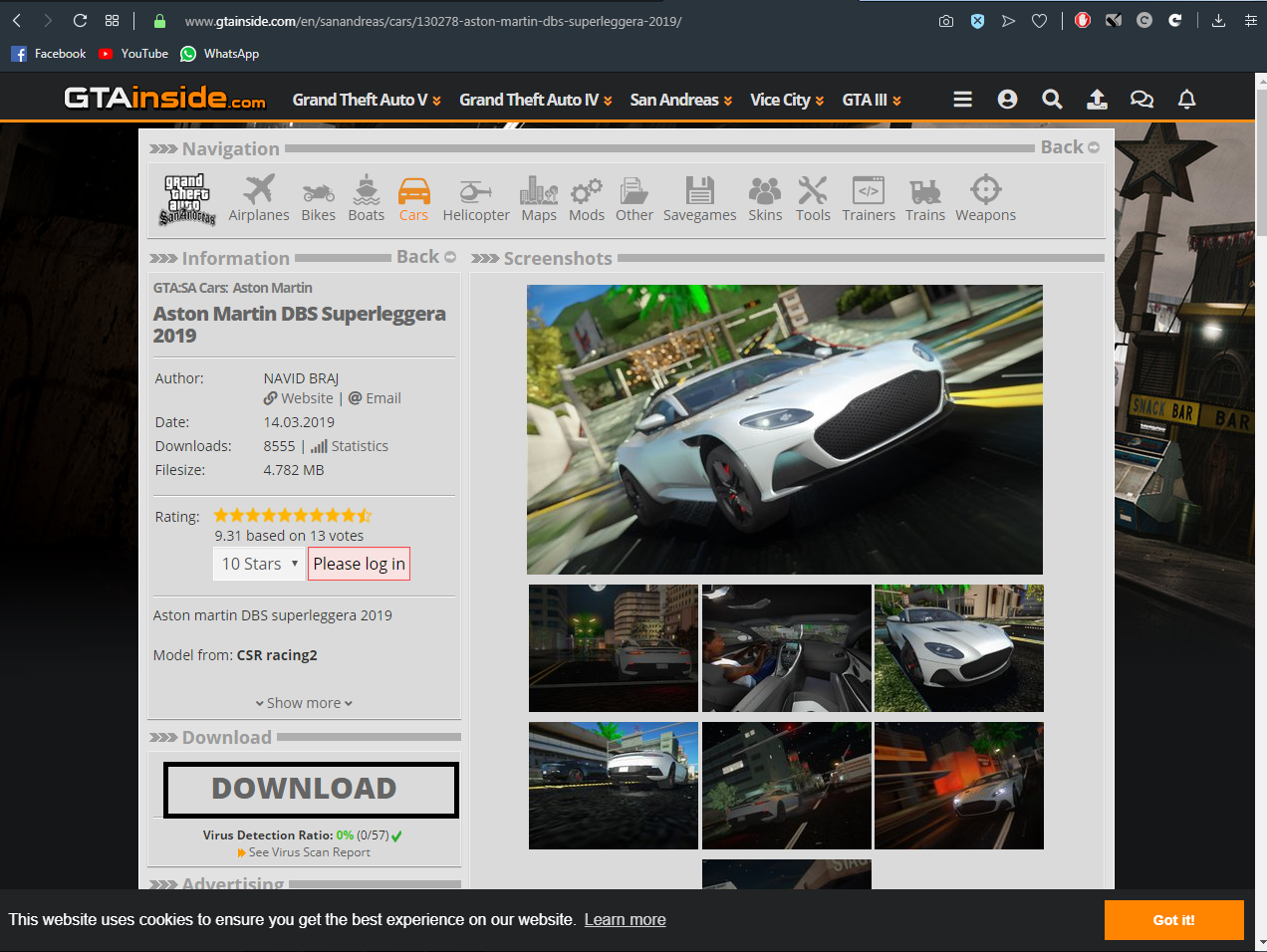Go back in browser history

point(17,21)
